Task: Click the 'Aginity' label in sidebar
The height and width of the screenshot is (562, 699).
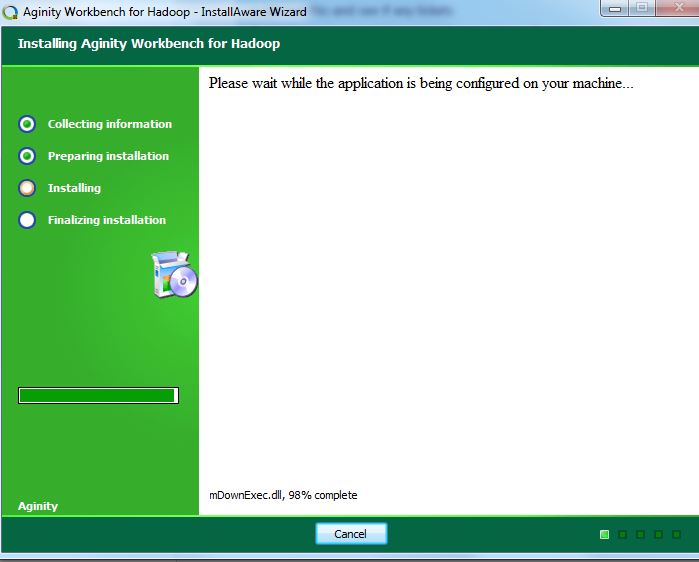Action: pos(38,506)
